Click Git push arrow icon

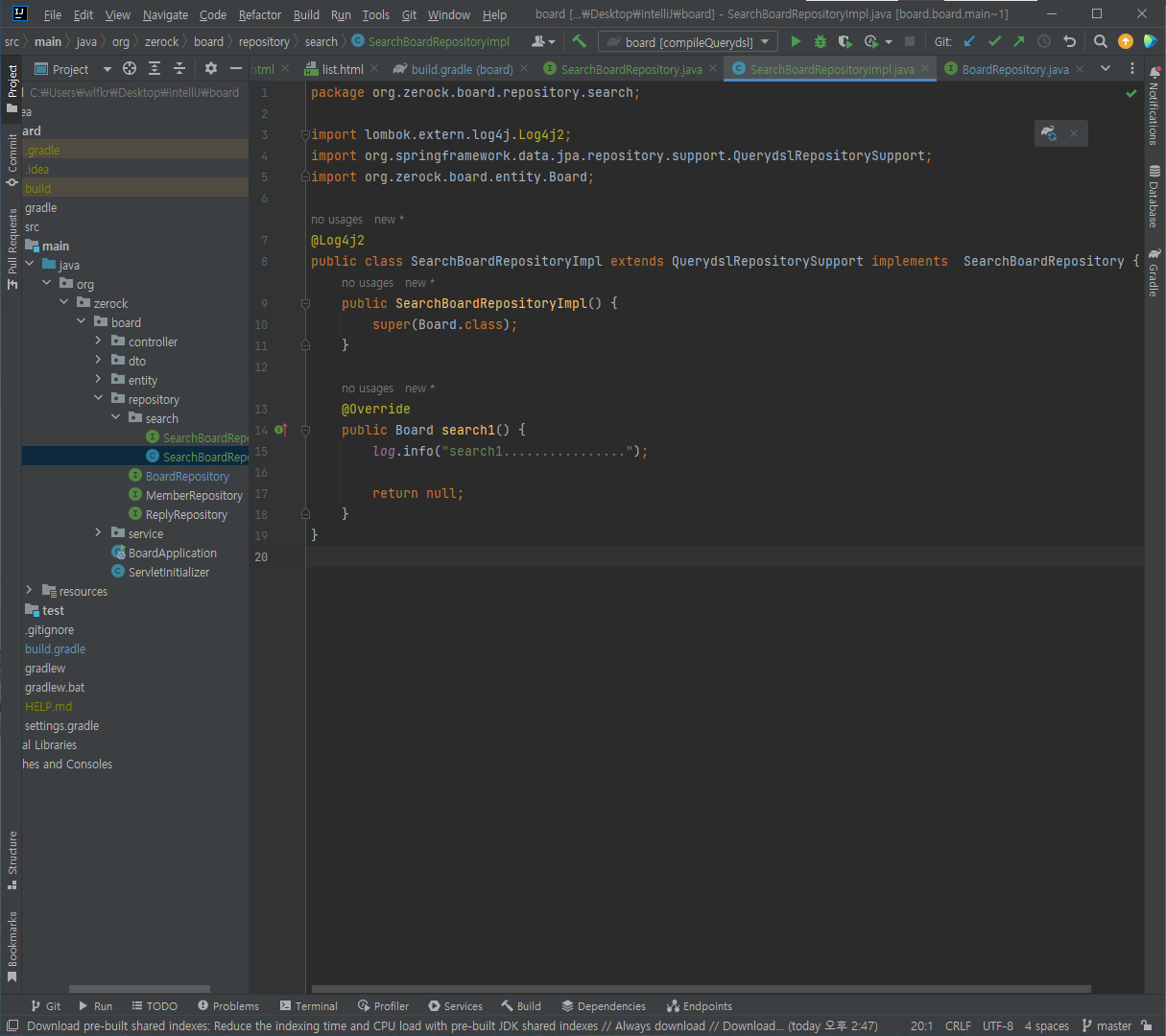click(1019, 41)
